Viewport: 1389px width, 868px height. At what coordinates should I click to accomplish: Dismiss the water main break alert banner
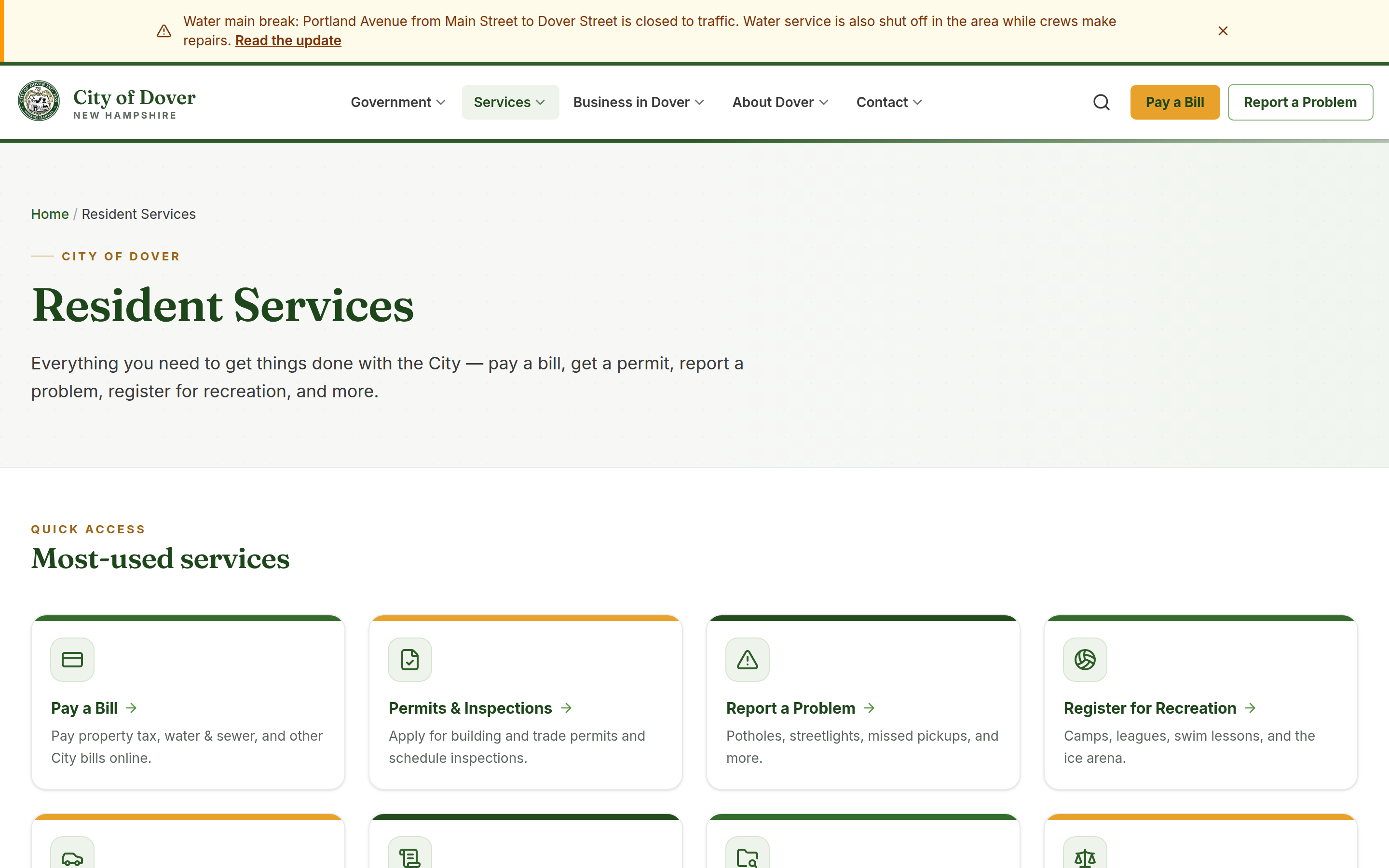1223,31
